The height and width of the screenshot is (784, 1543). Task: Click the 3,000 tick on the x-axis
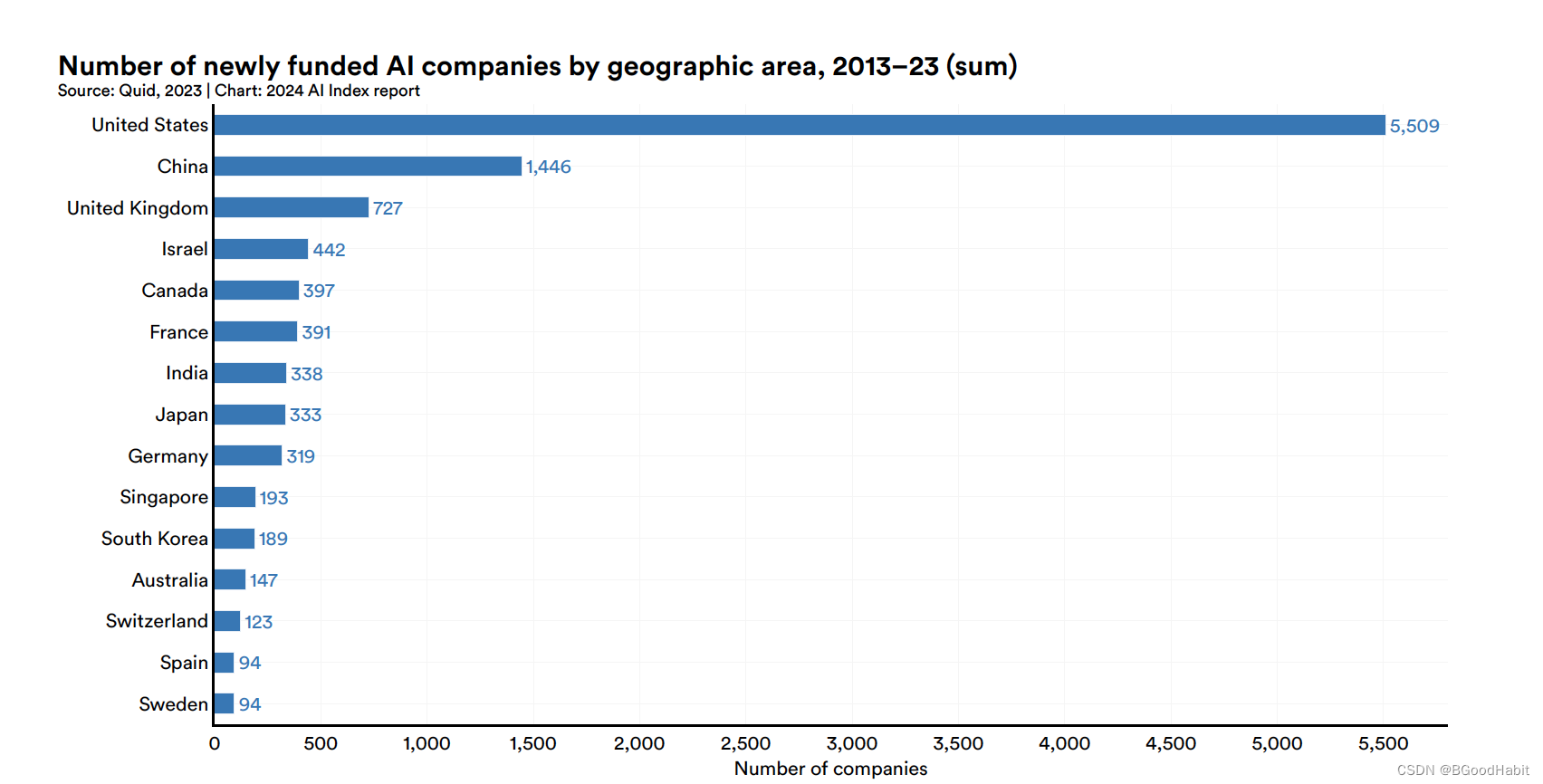[852, 743]
